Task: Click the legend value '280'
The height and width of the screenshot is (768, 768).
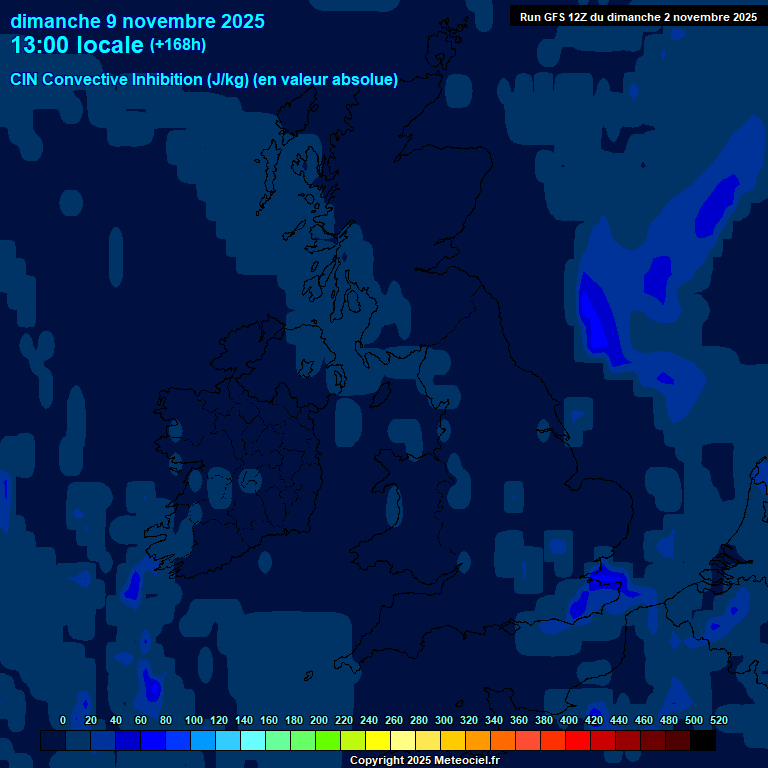Action: pos(419,720)
